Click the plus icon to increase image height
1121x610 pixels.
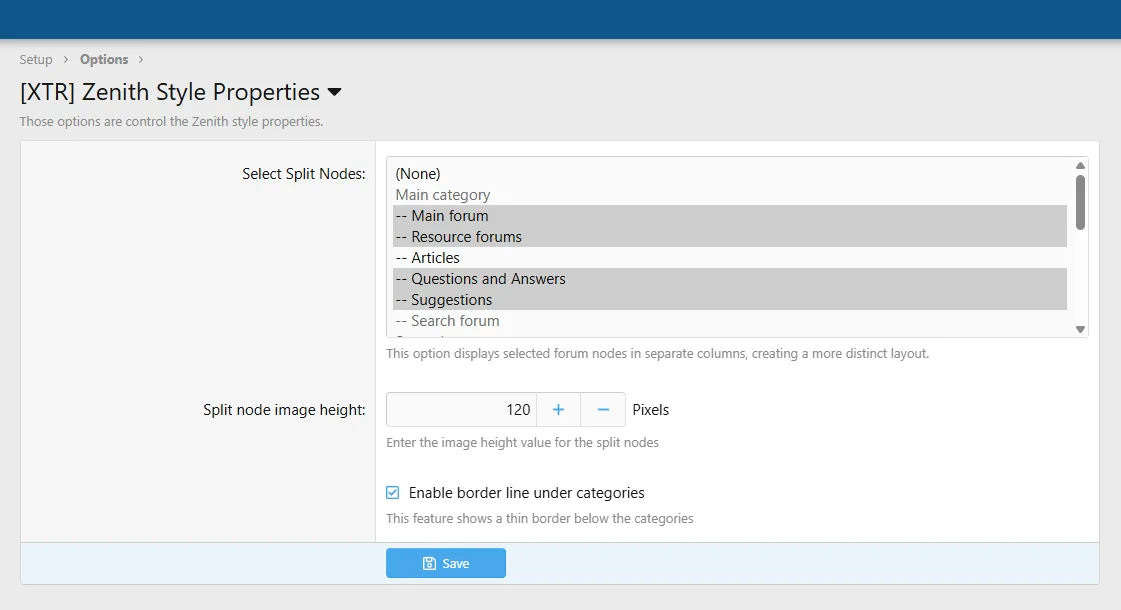pos(558,410)
